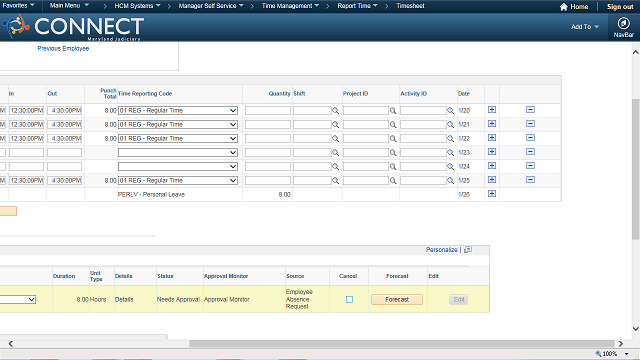Click scroll down arrow on vertical scrollbar
Screen dimensions: 640x360
(x=636, y=329)
